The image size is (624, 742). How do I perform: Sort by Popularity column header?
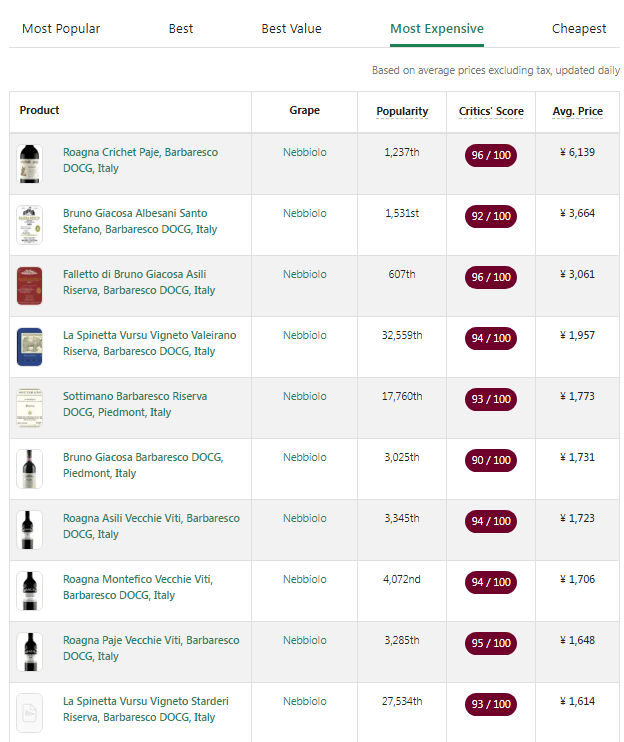[402, 112]
